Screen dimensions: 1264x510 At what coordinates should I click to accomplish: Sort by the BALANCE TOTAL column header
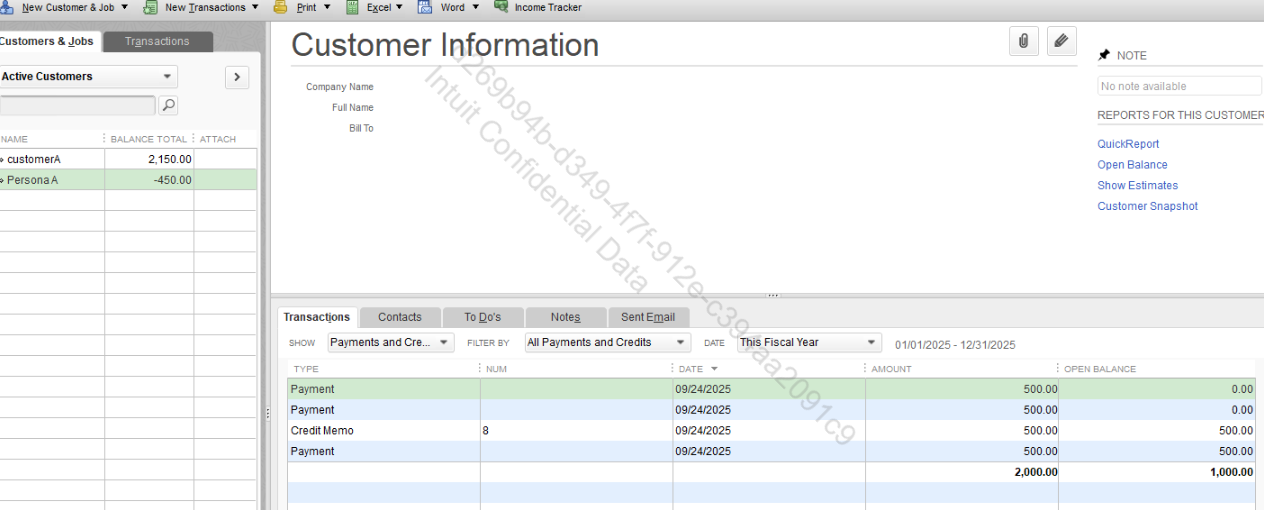click(x=149, y=139)
